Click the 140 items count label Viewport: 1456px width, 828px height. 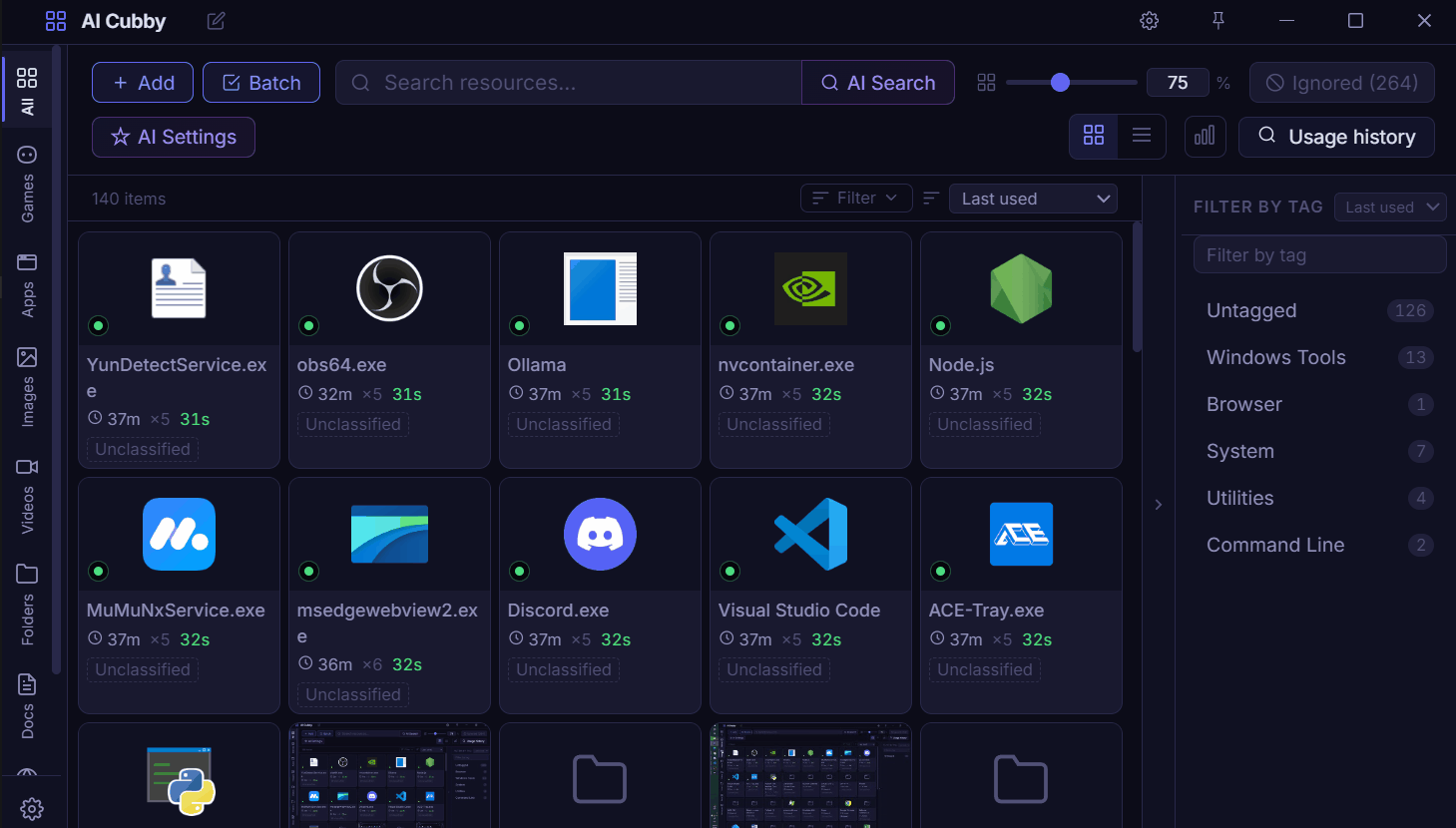pos(129,199)
